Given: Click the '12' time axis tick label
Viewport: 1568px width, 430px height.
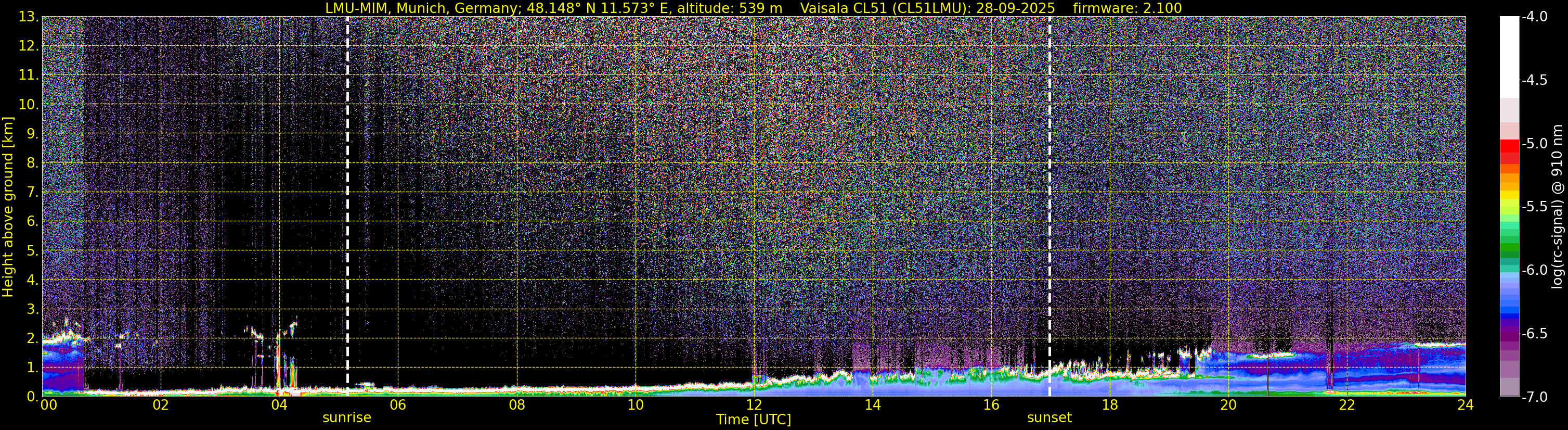Looking at the screenshot, I should coord(754,405).
